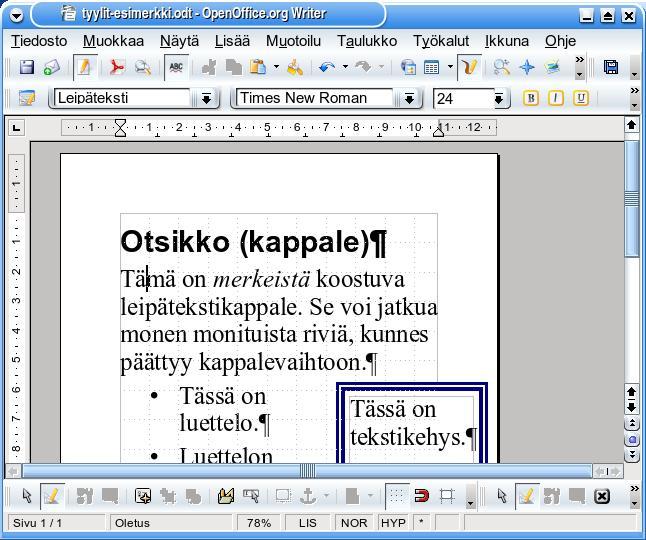
Task: Insert a table using the table icon
Action: [431, 67]
